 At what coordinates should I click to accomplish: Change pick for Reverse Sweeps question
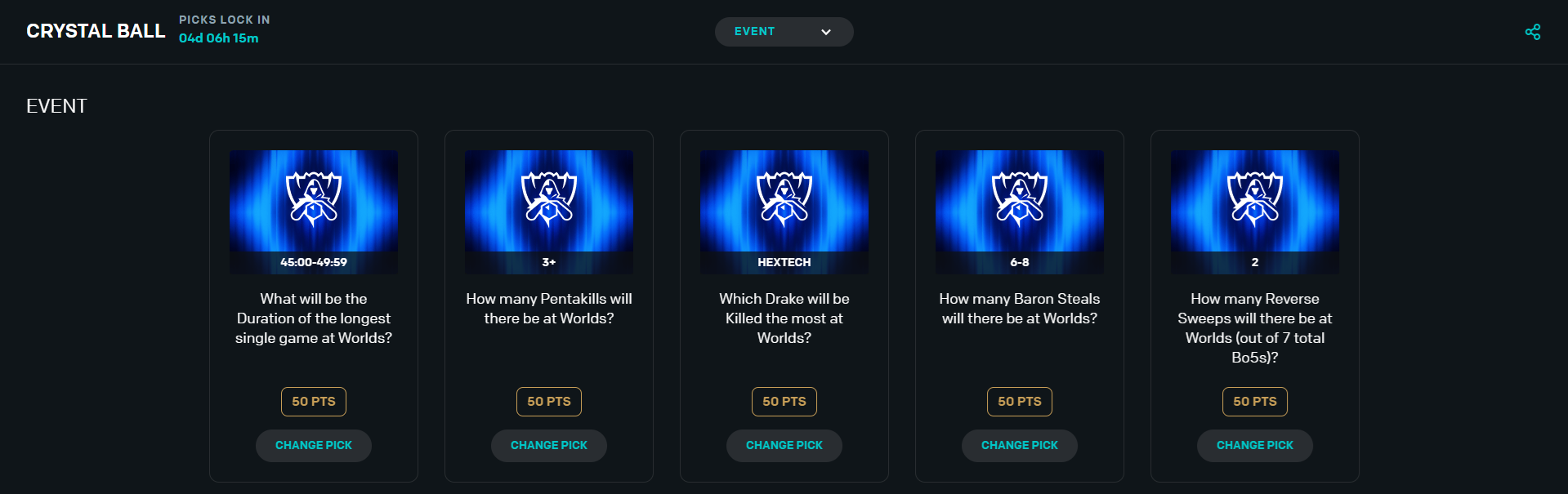1255,445
